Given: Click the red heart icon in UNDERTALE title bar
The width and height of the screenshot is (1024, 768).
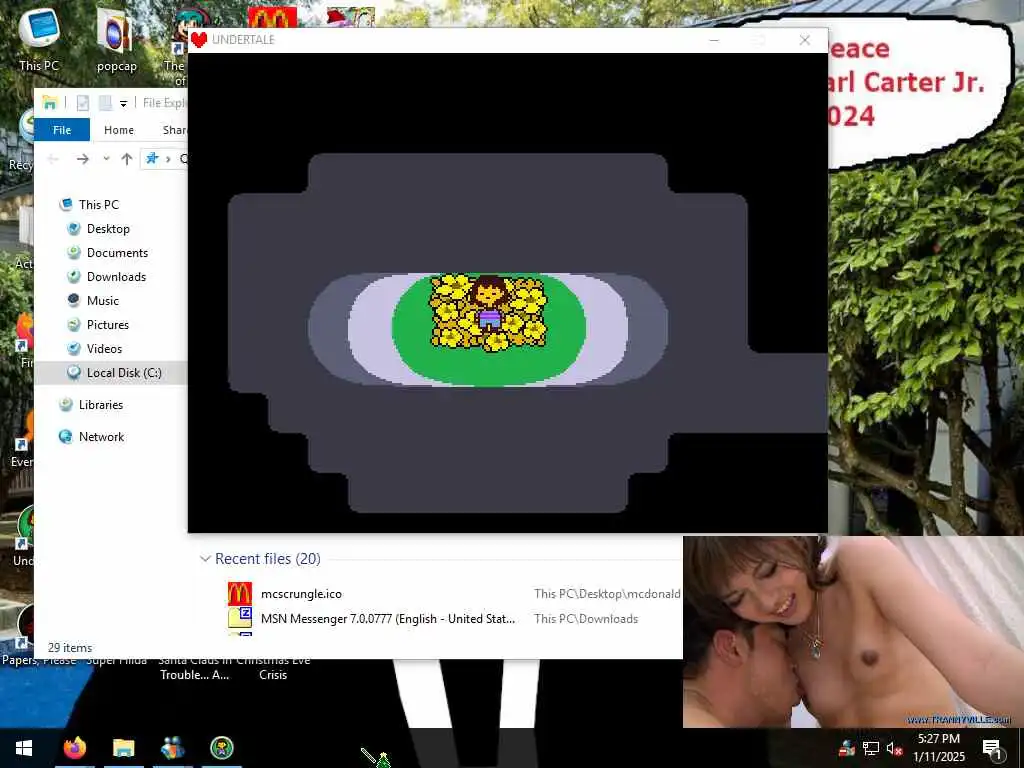Looking at the screenshot, I should click(x=199, y=40).
